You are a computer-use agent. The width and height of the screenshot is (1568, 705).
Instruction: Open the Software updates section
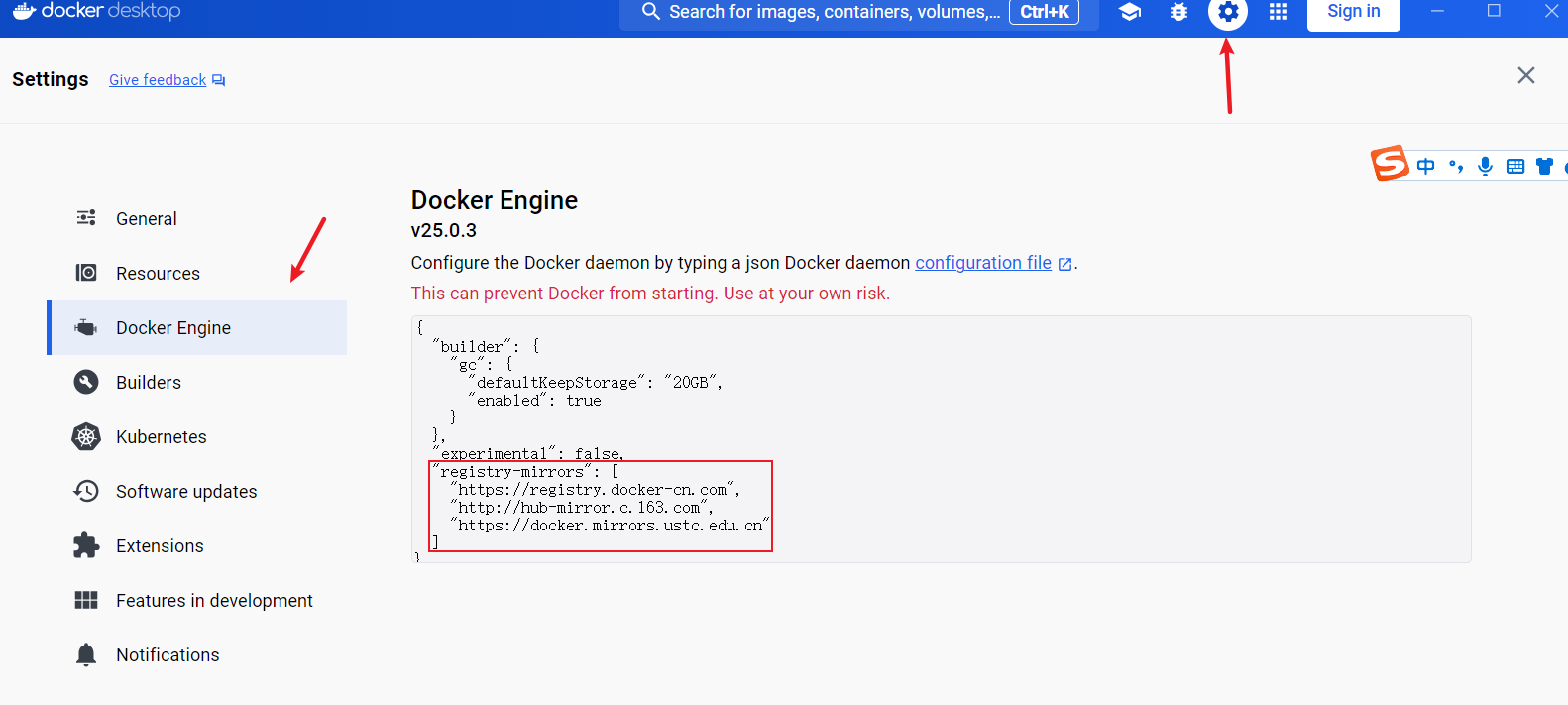pyautogui.click(x=185, y=492)
